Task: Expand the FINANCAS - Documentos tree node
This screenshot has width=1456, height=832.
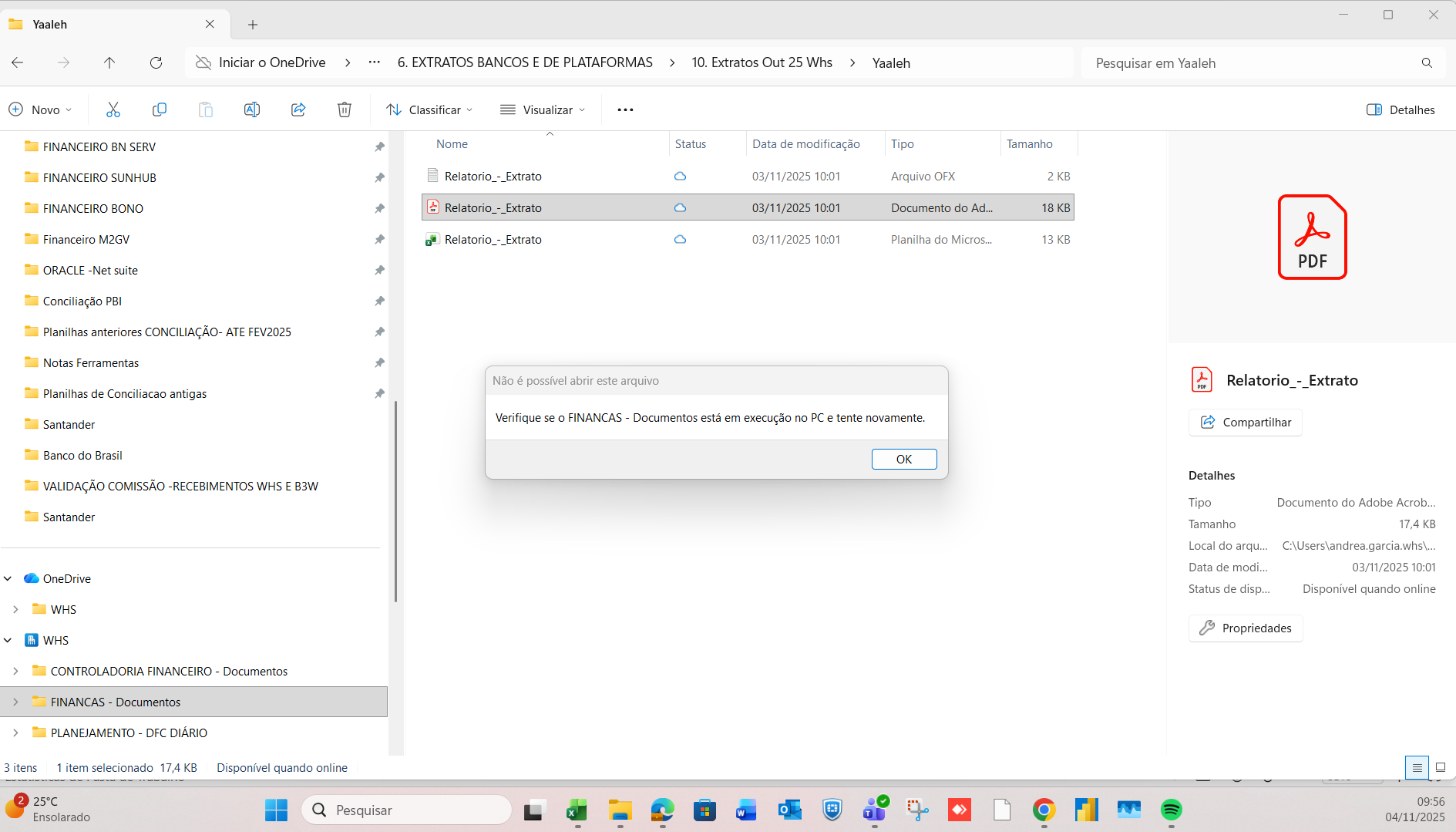Action: [15, 702]
